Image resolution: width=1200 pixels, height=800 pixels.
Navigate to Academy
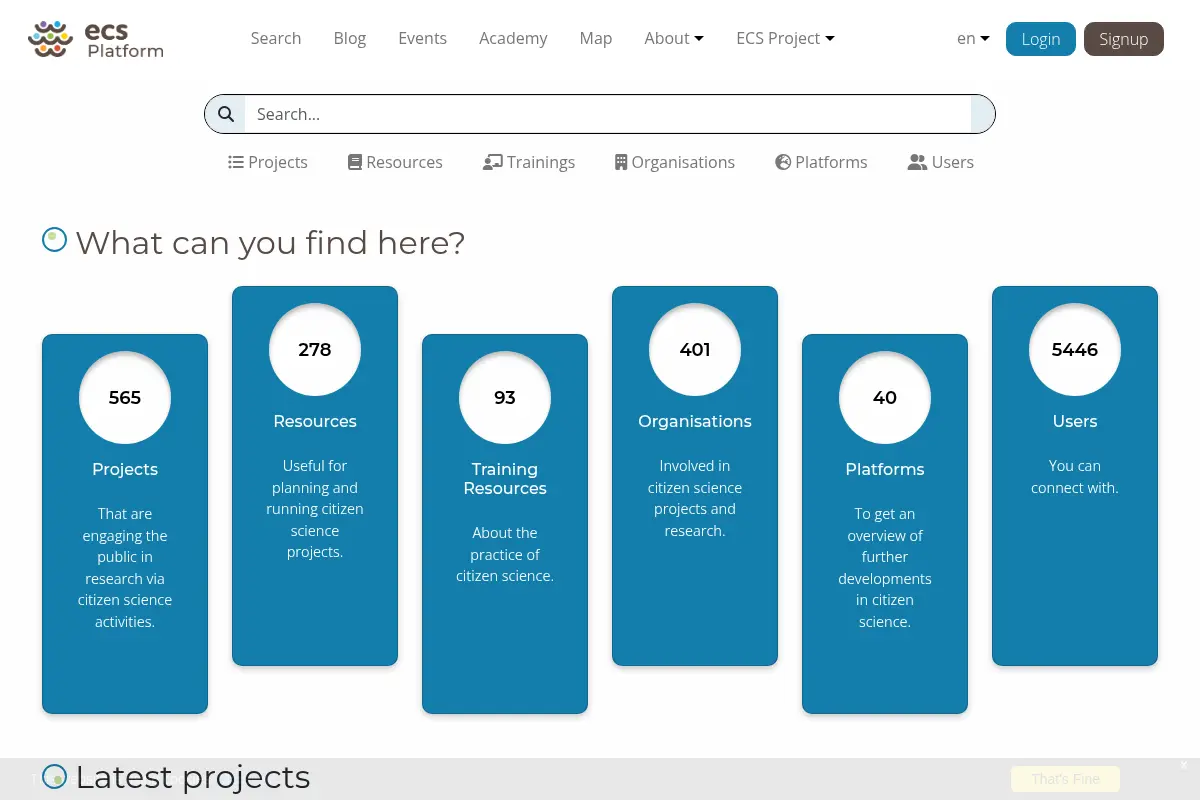(x=513, y=38)
